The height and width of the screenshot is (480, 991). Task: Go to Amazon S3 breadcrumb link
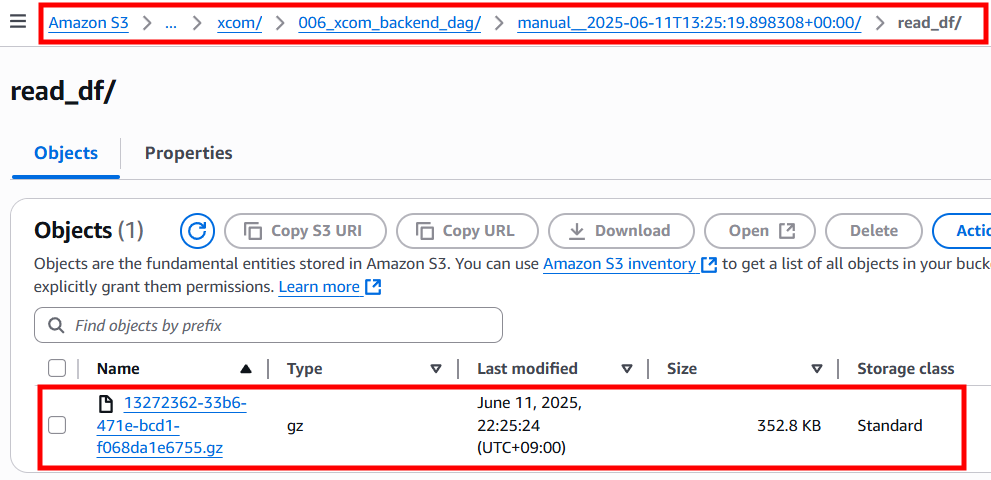coord(88,24)
